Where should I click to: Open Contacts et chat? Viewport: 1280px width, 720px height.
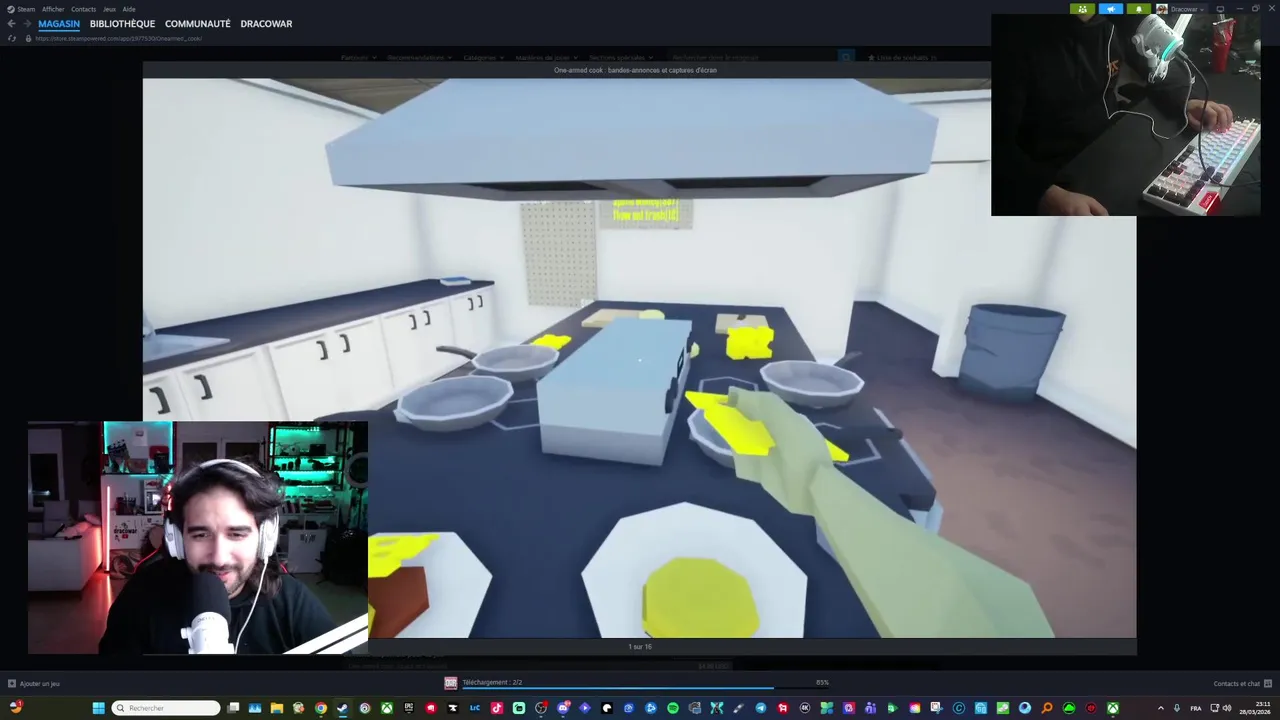[x=1236, y=684]
